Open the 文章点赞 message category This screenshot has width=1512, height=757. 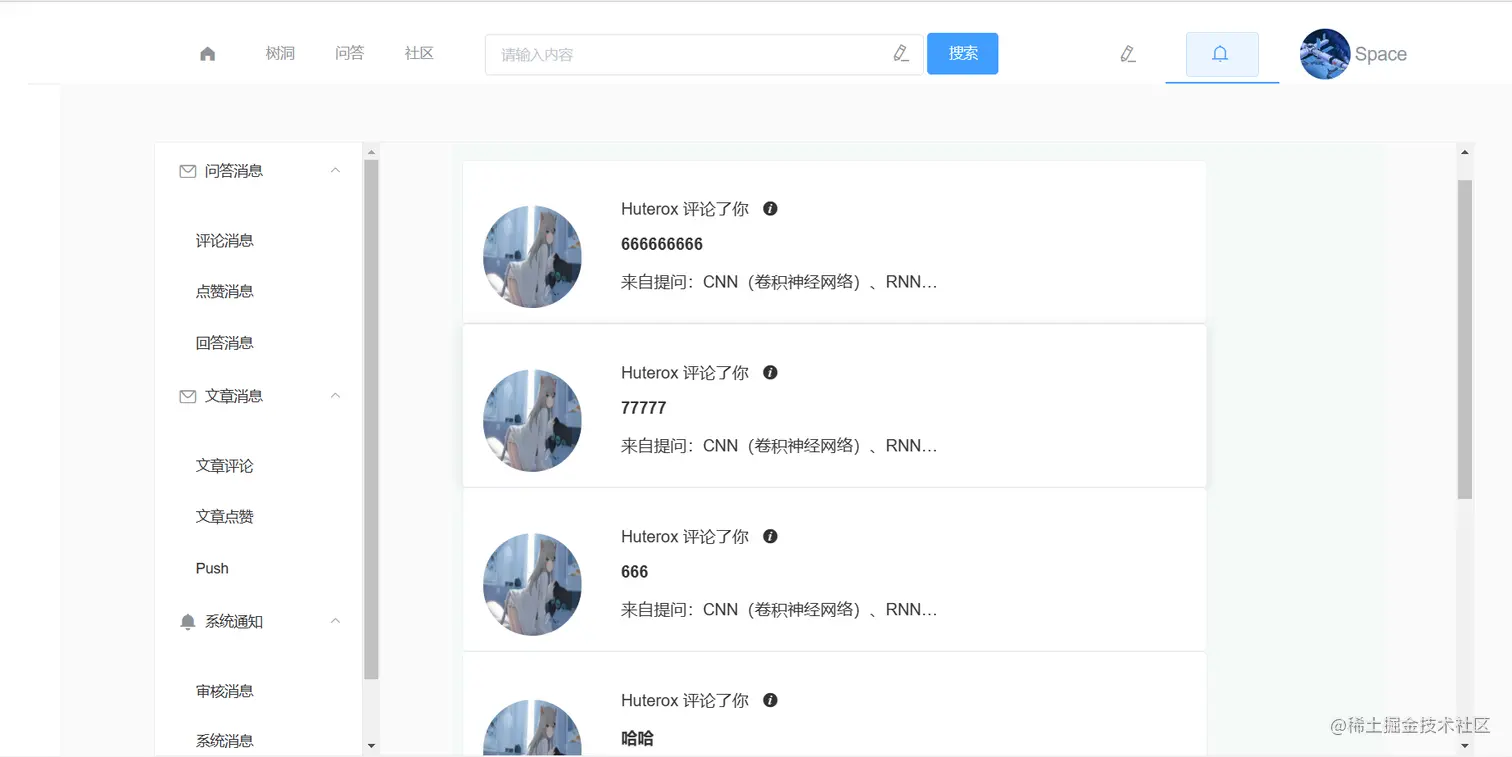(x=223, y=516)
